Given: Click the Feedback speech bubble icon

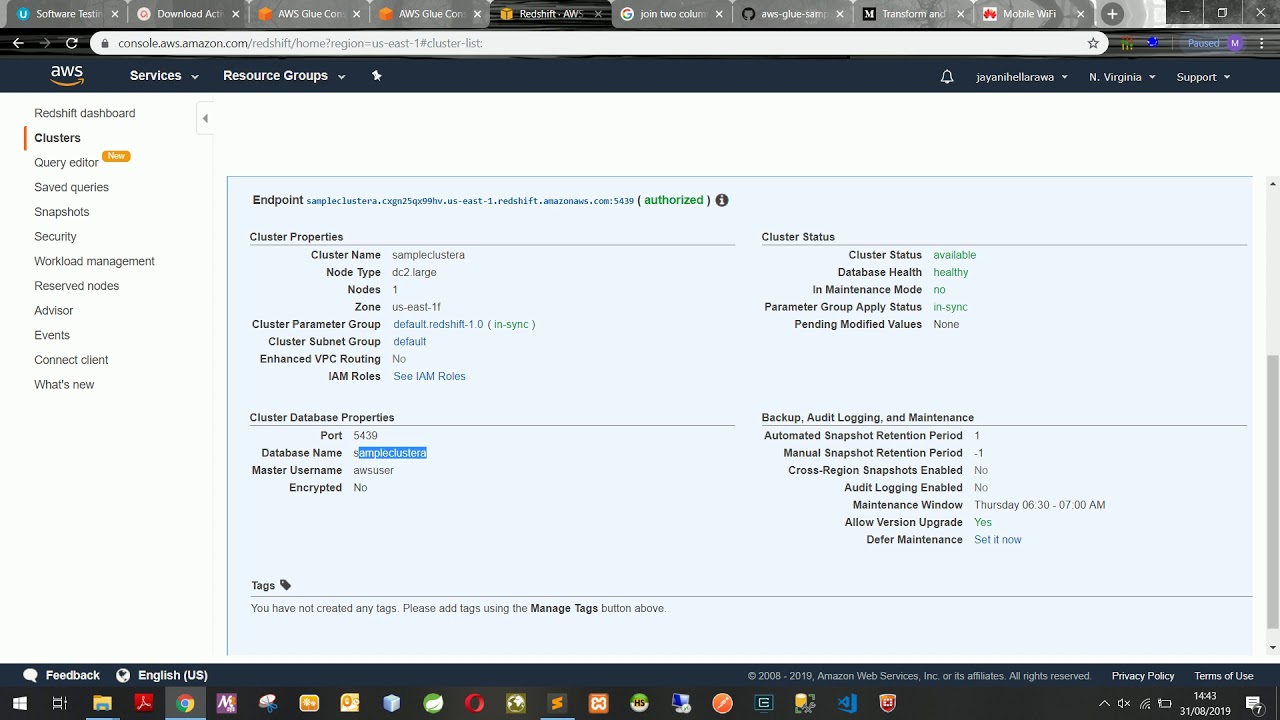Looking at the screenshot, I should [30, 675].
